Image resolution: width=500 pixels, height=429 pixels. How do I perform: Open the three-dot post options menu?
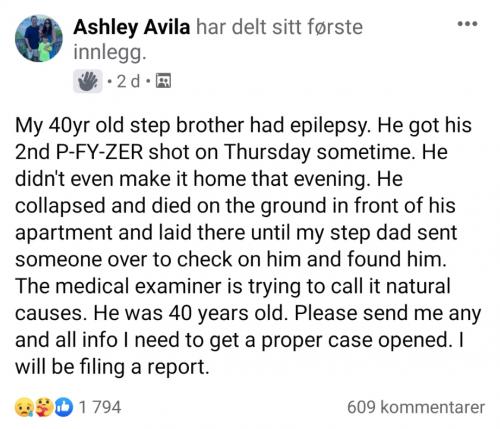click(x=468, y=24)
